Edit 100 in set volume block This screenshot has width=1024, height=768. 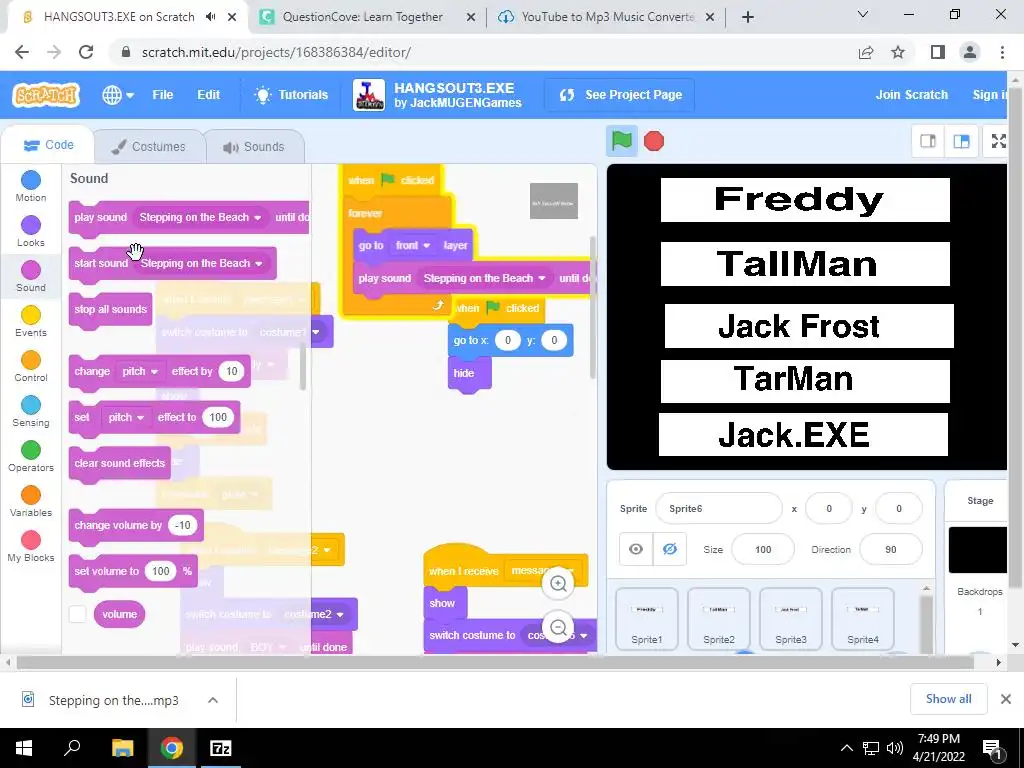point(161,571)
